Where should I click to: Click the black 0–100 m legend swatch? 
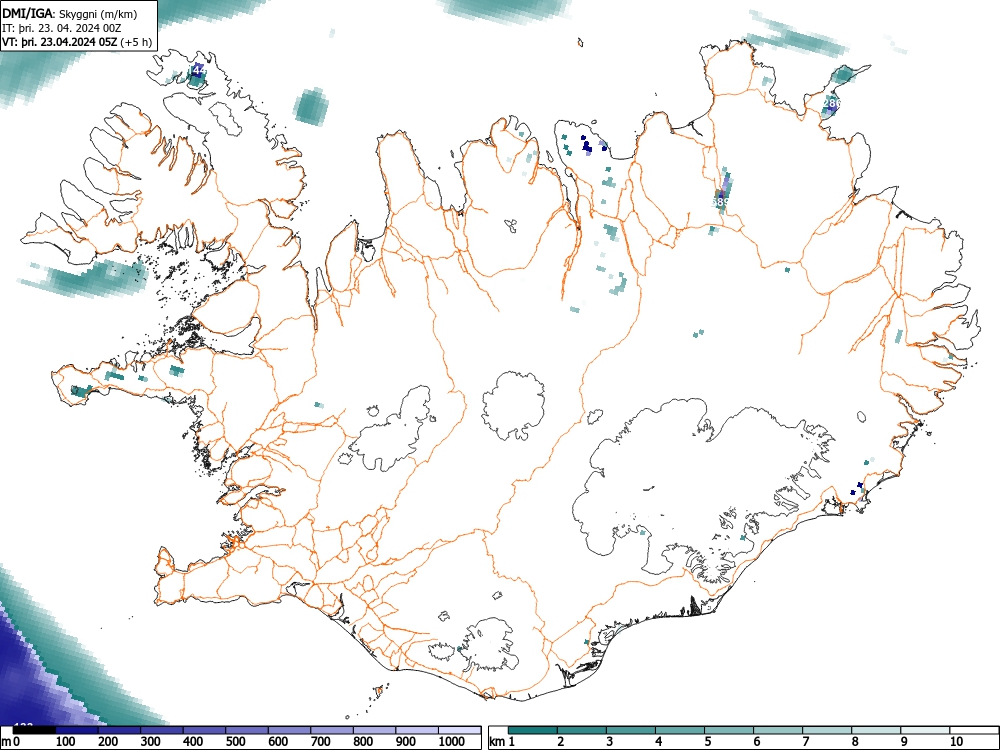[x=34, y=730]
